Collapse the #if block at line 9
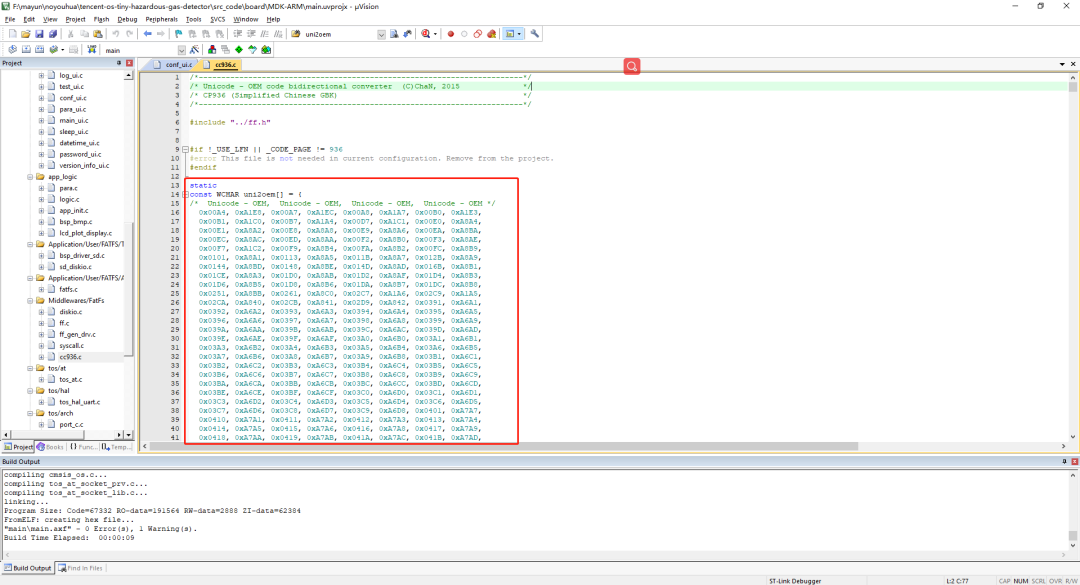Image resolution: width=1080 pixels, height=585 pixels. point(185,150)
